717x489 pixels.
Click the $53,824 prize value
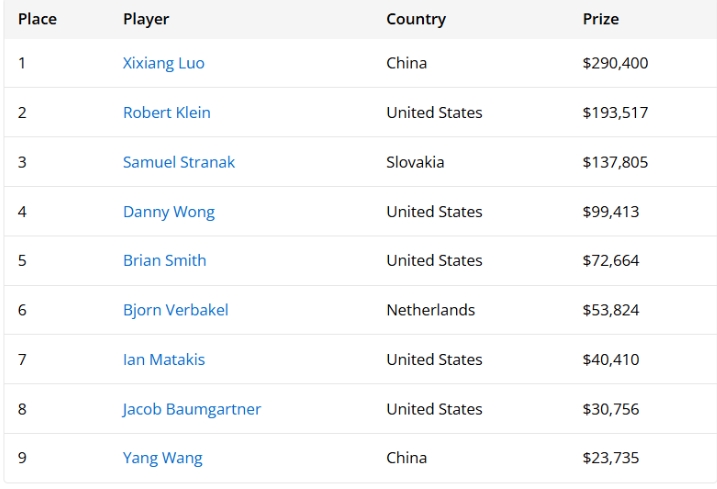pyautogui.click(x=610, y=310)
